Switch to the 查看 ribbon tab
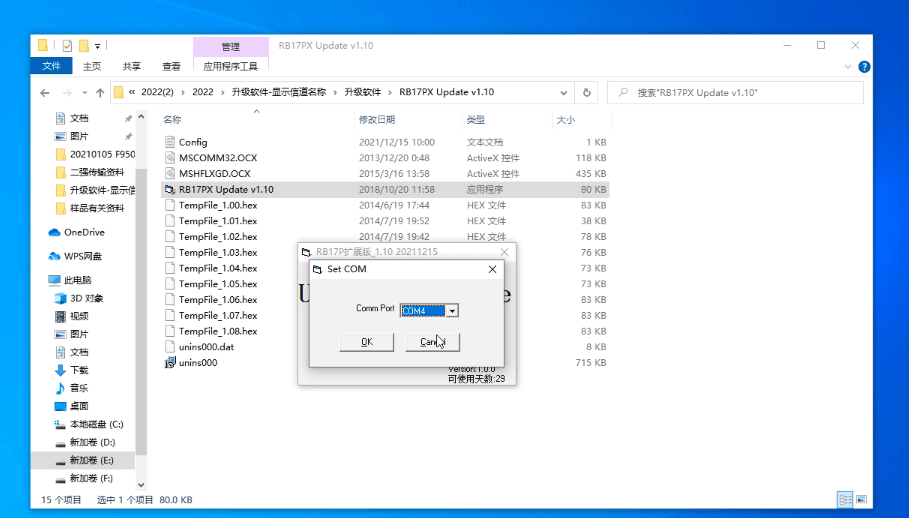 pos(171,66)
